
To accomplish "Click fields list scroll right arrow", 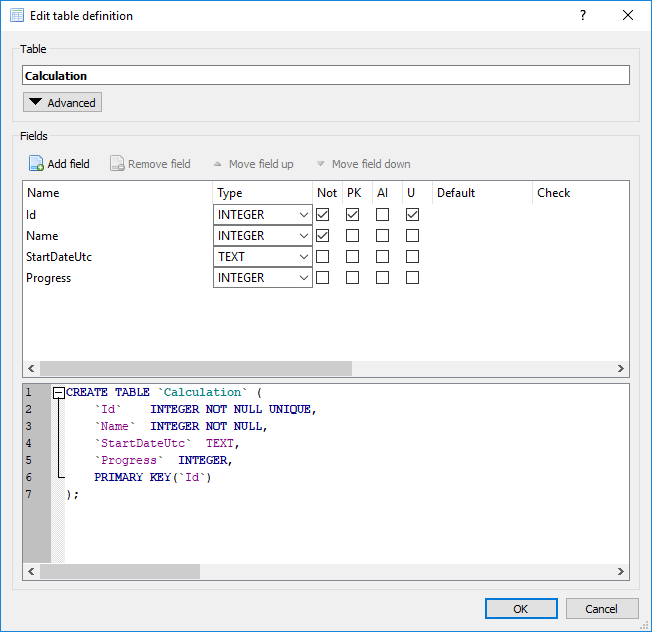I will click(x=620, y=368).
